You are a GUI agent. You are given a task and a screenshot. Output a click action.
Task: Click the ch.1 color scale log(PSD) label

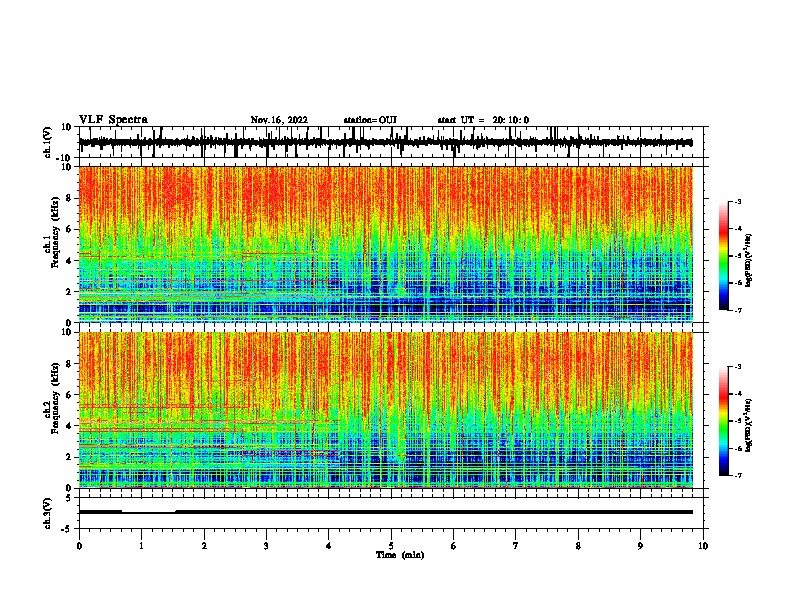point(748,261)
